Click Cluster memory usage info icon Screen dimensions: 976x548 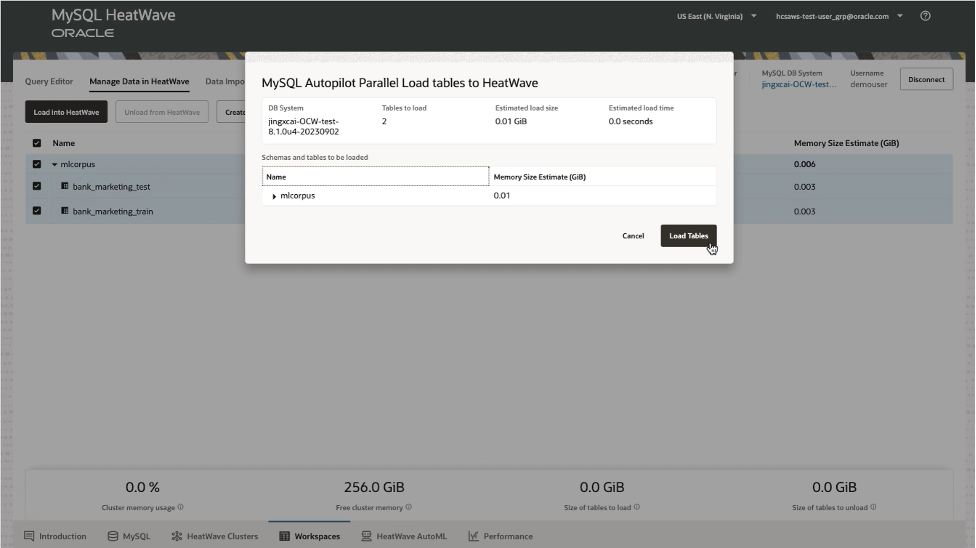tap(181, 507)
